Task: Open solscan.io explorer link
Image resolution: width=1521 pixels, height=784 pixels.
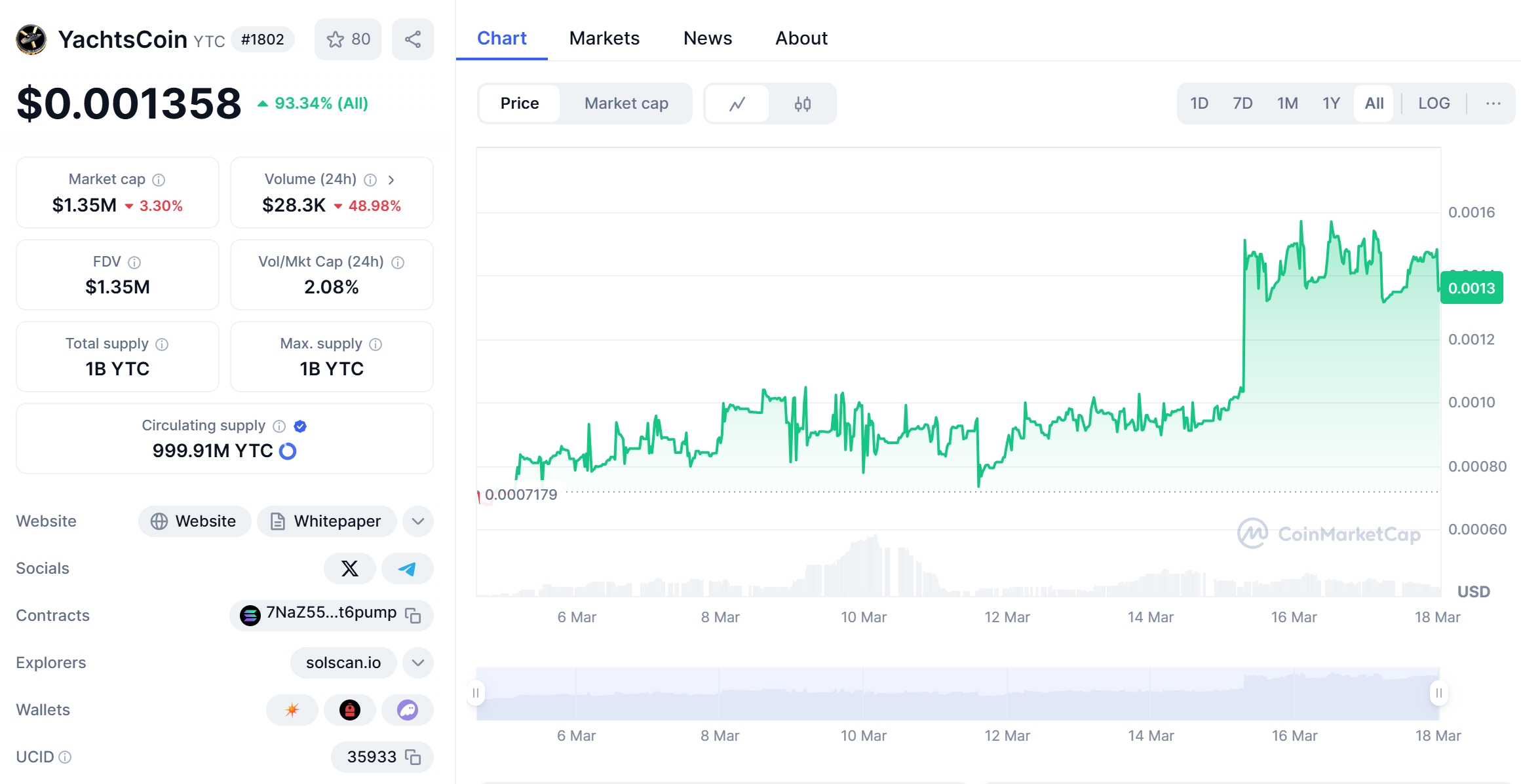Action: pyautogui.click(x=343, y=663)
